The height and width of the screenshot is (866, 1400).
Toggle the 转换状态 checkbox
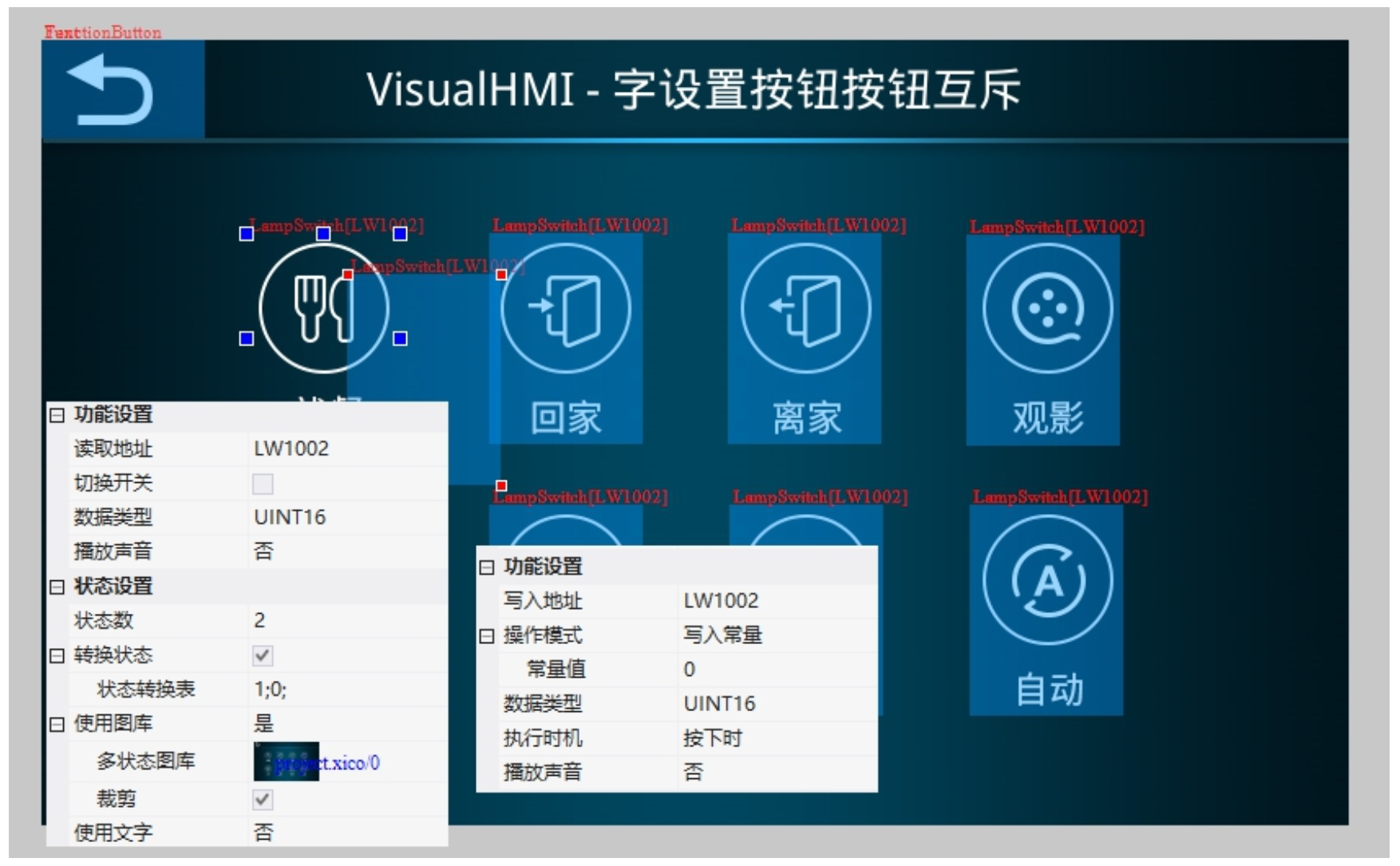pyautogui.click(x=263, y=655)
